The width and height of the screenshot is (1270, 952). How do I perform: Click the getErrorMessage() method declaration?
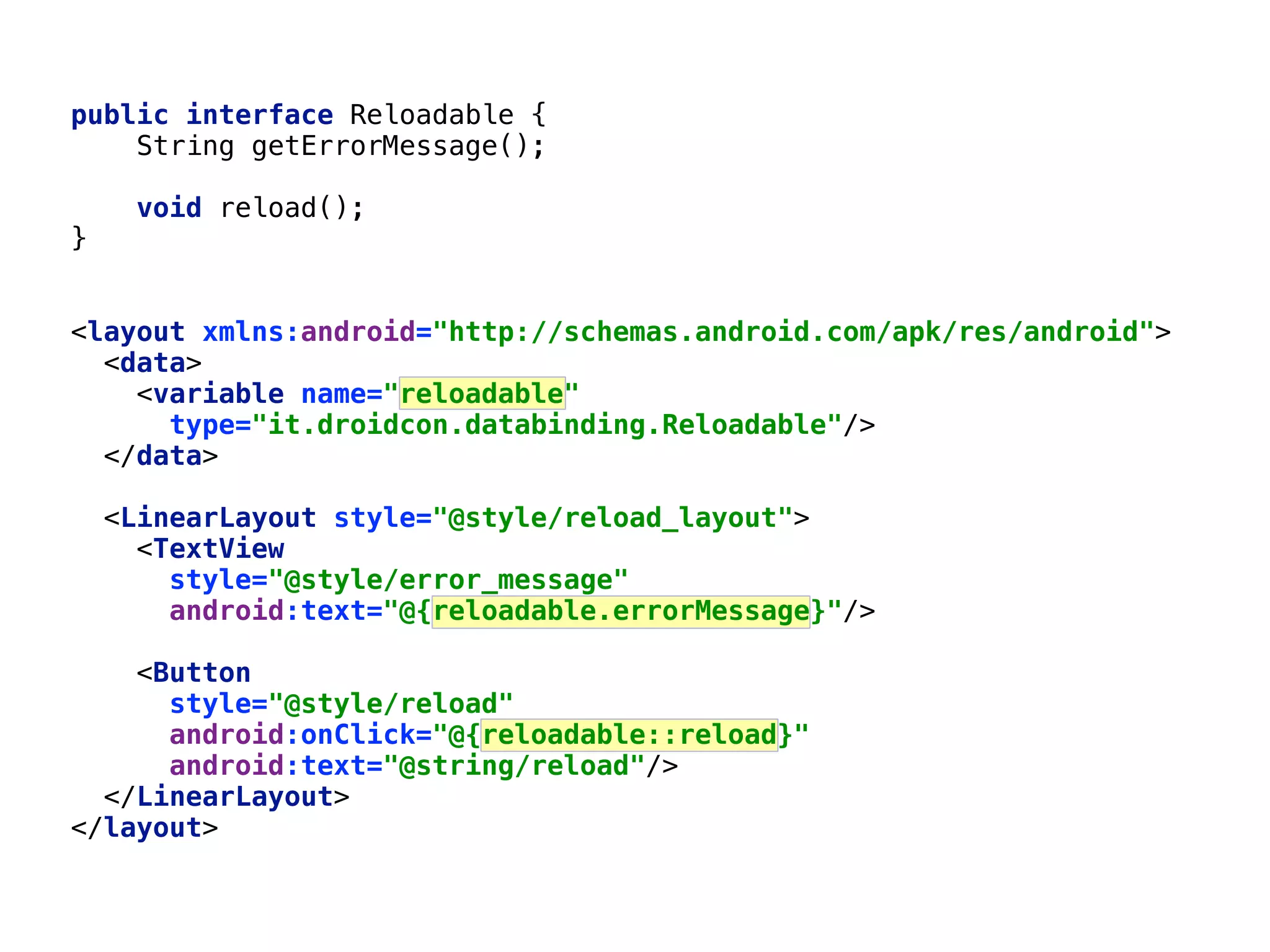(x=391, y=146)
